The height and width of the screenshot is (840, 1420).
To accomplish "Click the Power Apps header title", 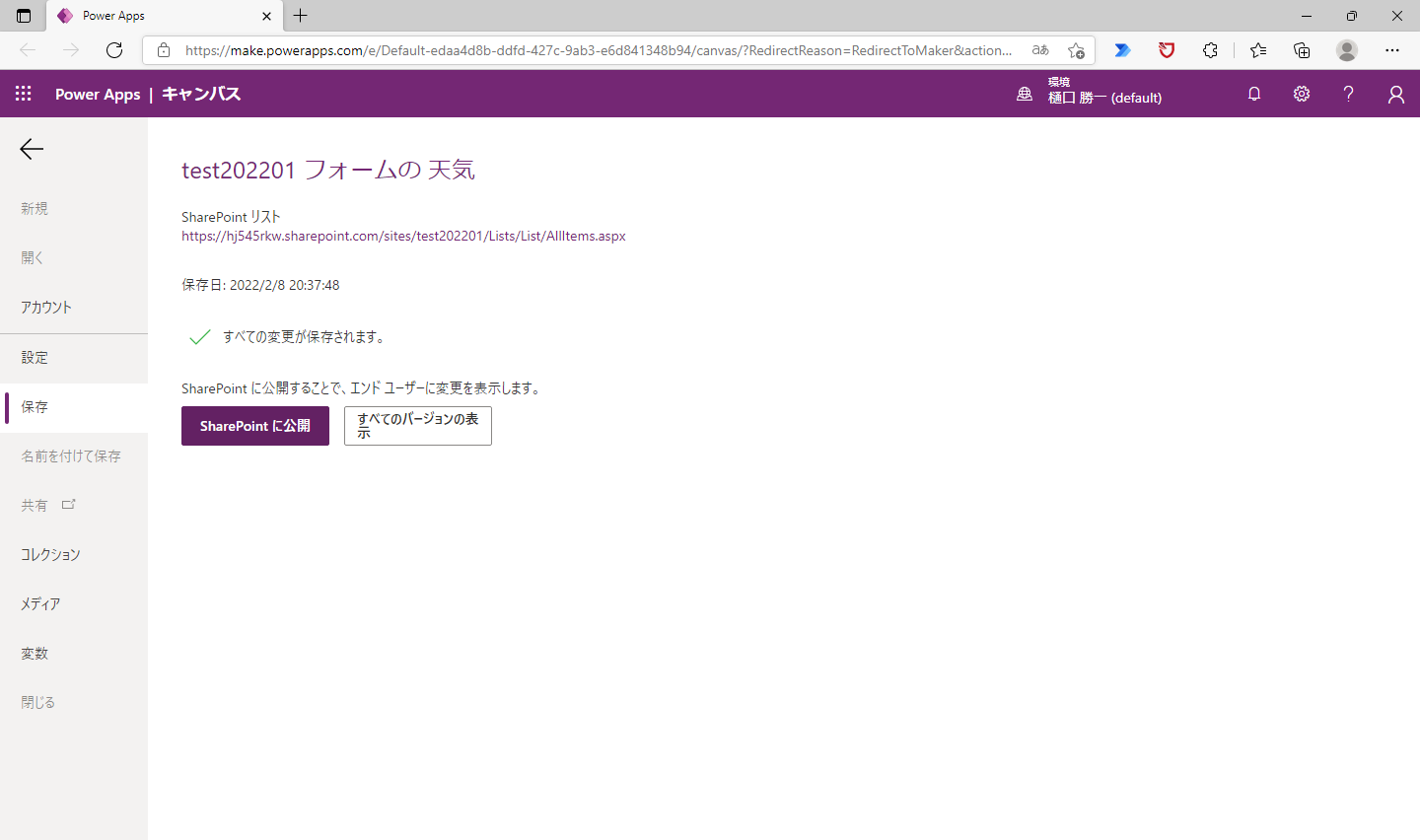I will click(98, 95).
